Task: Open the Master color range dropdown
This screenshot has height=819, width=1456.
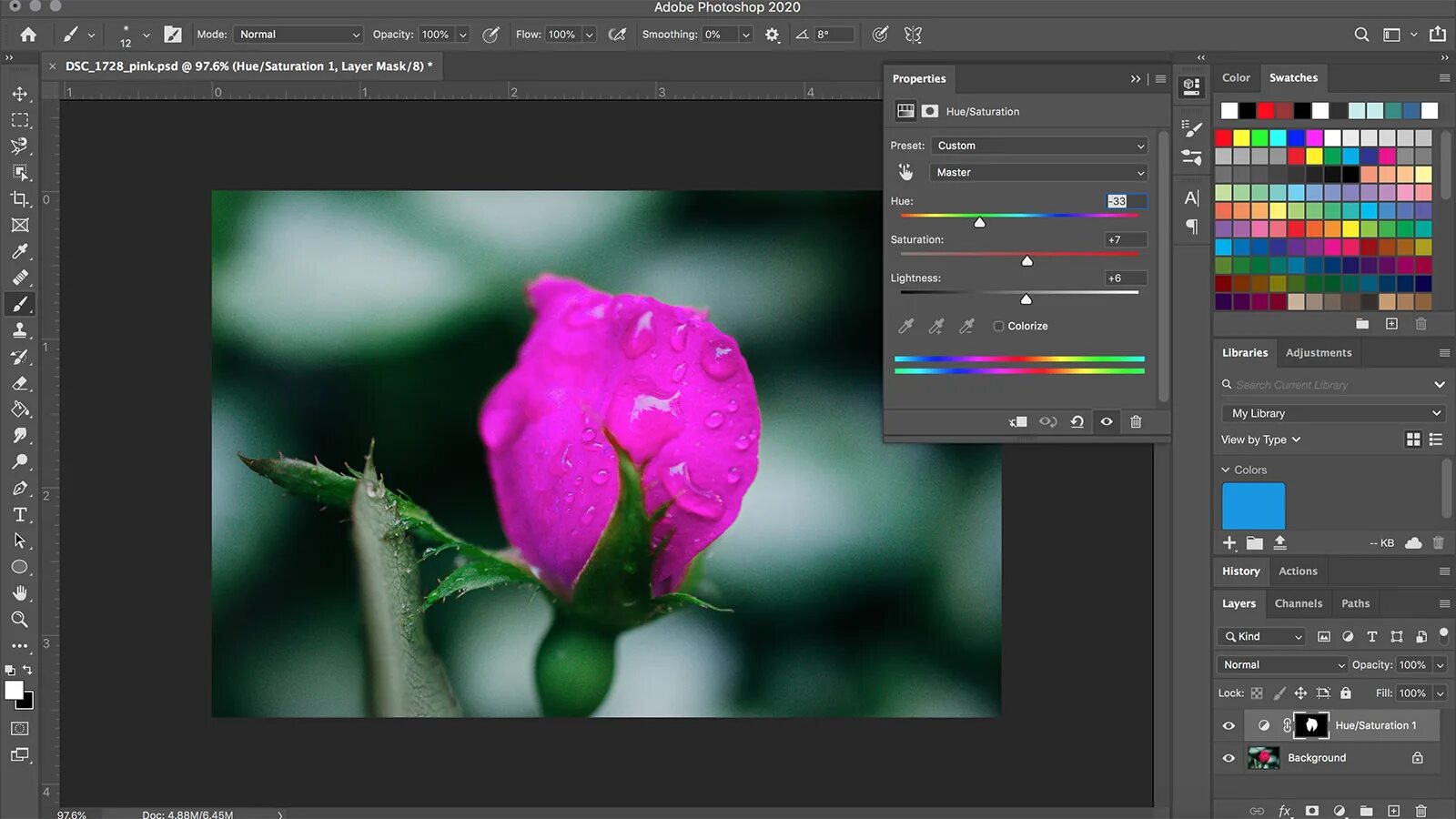Action: [1038, 172]
